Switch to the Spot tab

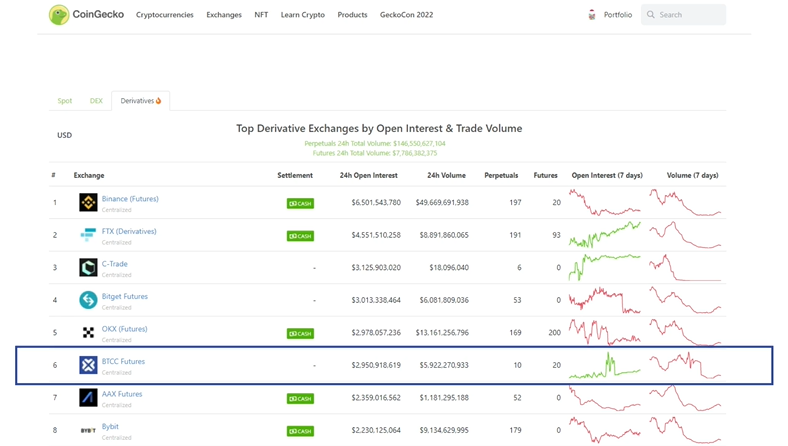[x=65, y=101]
